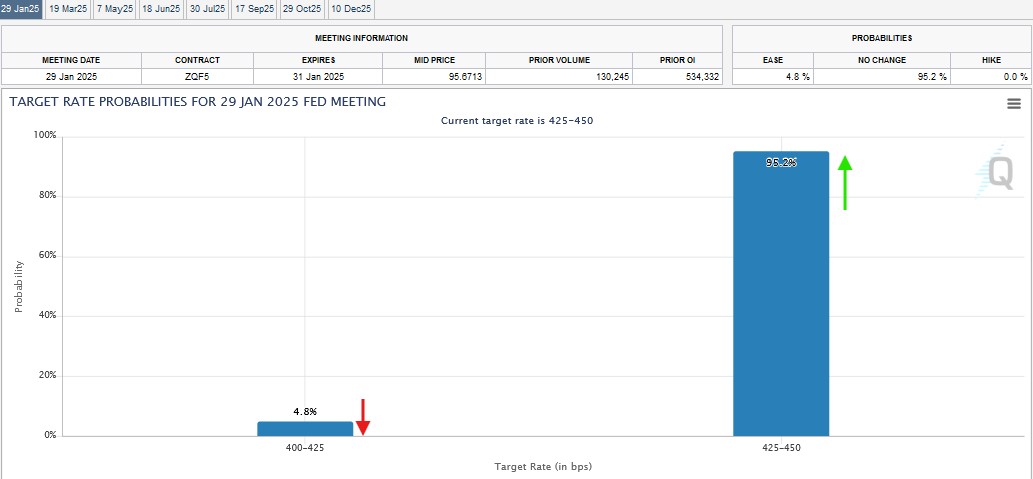1033x479 pixels.
Task: Click the Q watermark logo
Action: click(x=998, y=173)
